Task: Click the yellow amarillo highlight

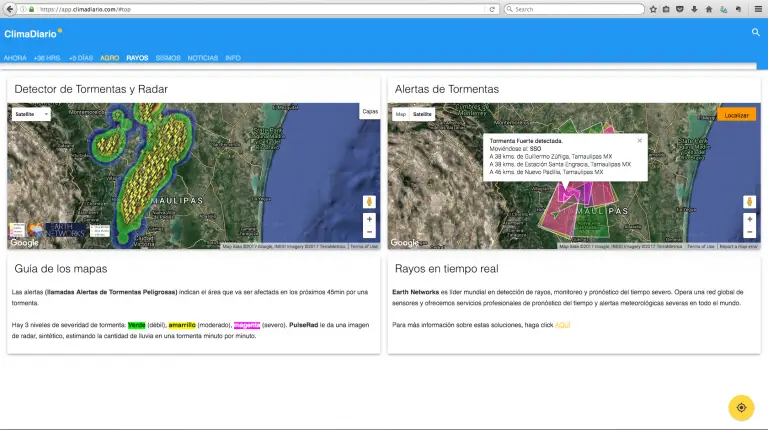Action: 182,325
